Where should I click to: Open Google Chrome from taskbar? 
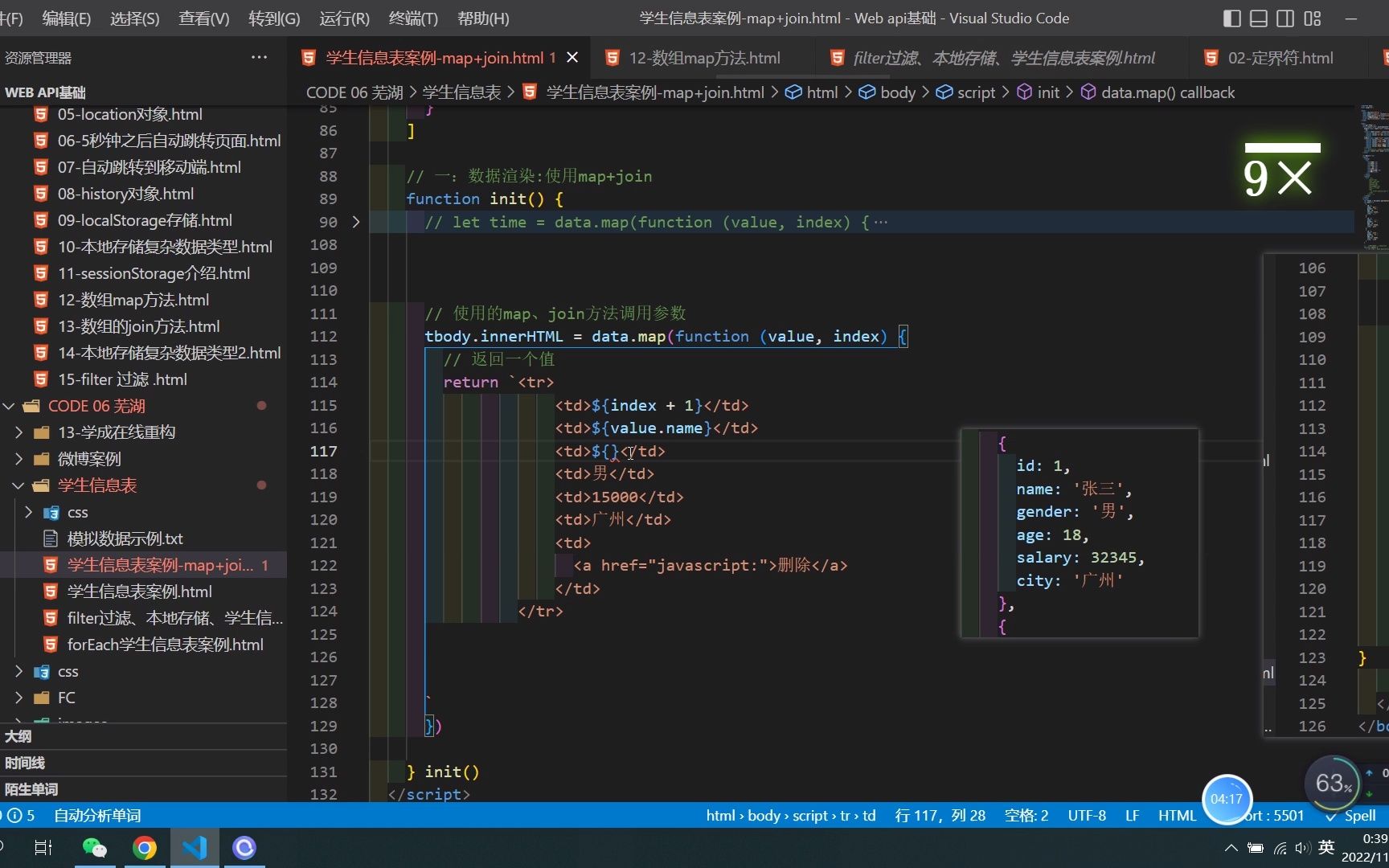click(x=145, y=847)
